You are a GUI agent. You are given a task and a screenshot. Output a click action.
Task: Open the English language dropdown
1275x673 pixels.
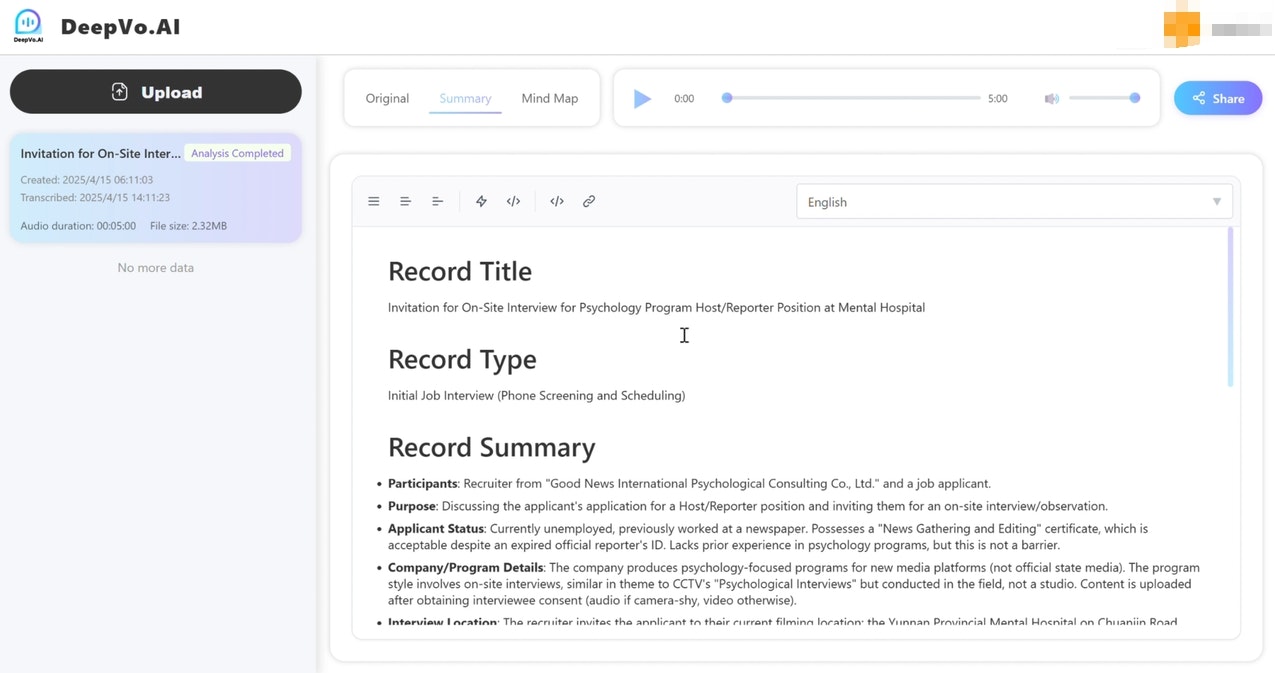pos(1014,201)
